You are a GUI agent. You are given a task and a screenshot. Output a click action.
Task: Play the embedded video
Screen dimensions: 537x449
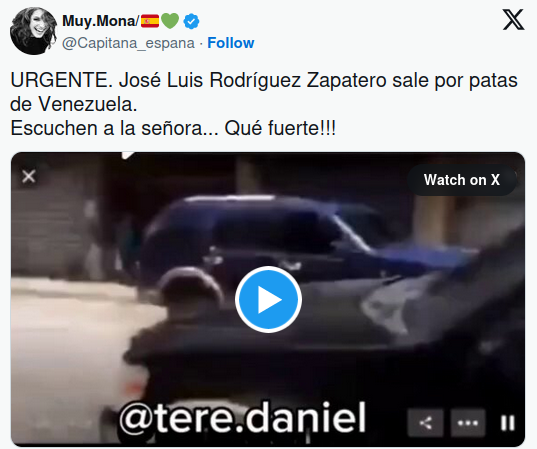268,299
